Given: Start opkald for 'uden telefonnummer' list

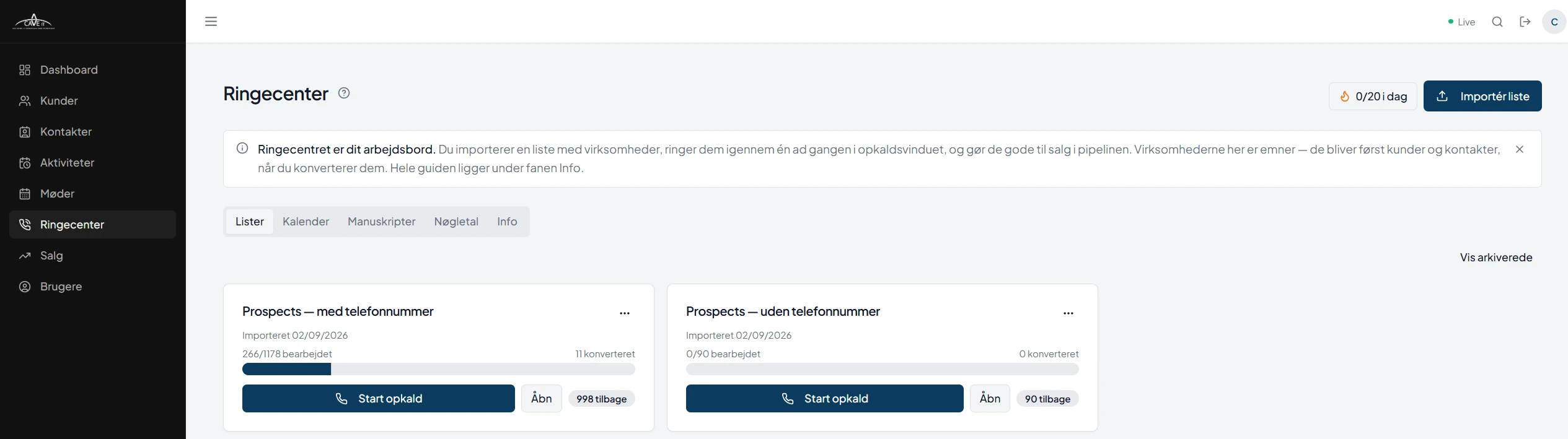Looking at the screenshot, I should point(825,399).
